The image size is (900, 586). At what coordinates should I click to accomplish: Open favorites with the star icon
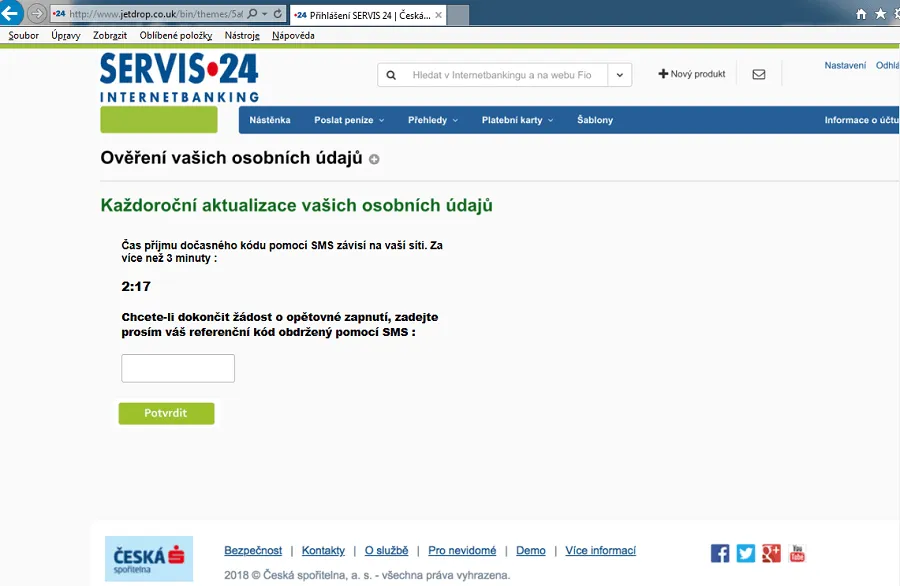tap(880, 14)
